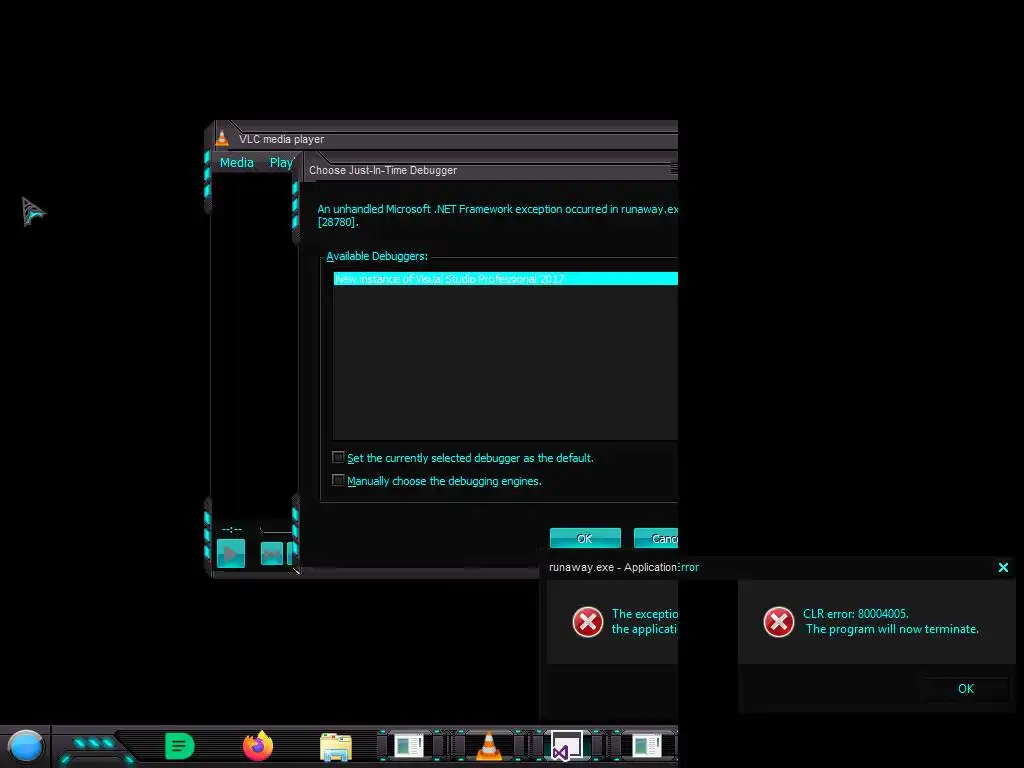Click the VLC seek bar
Image resolution: width=1024 pixels, height=768 pixels.
(276, 528)
